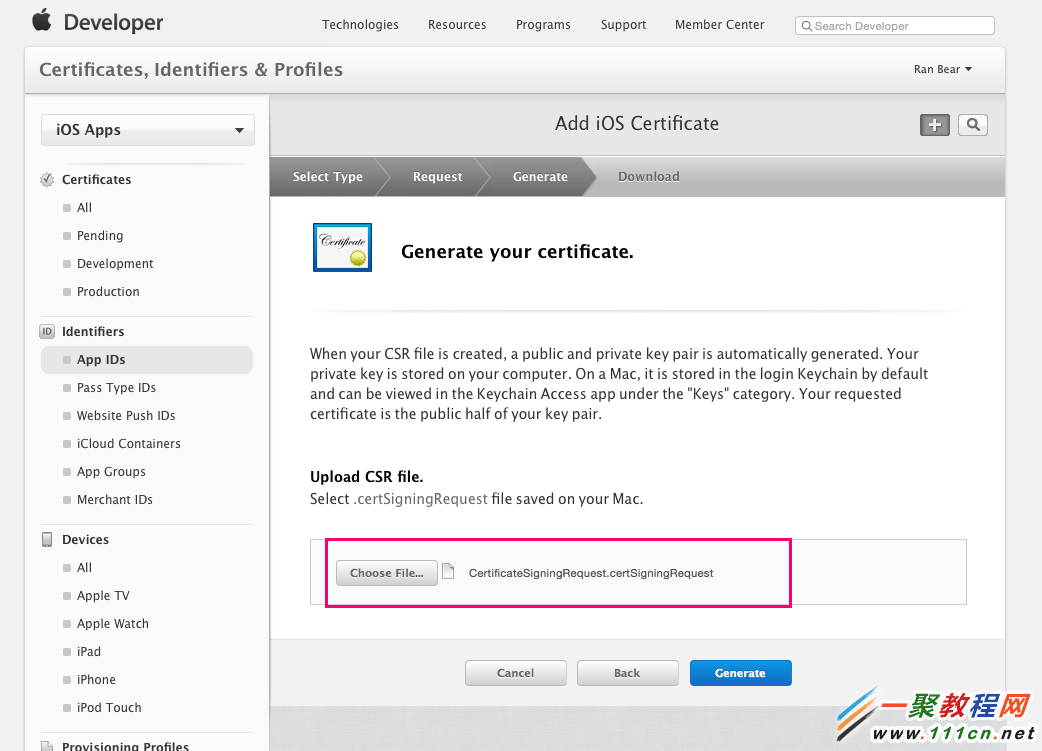This screenshot has width=1042, height=751.
Task: Select App IDs in the sidebar
Action: tap(101, 360)
